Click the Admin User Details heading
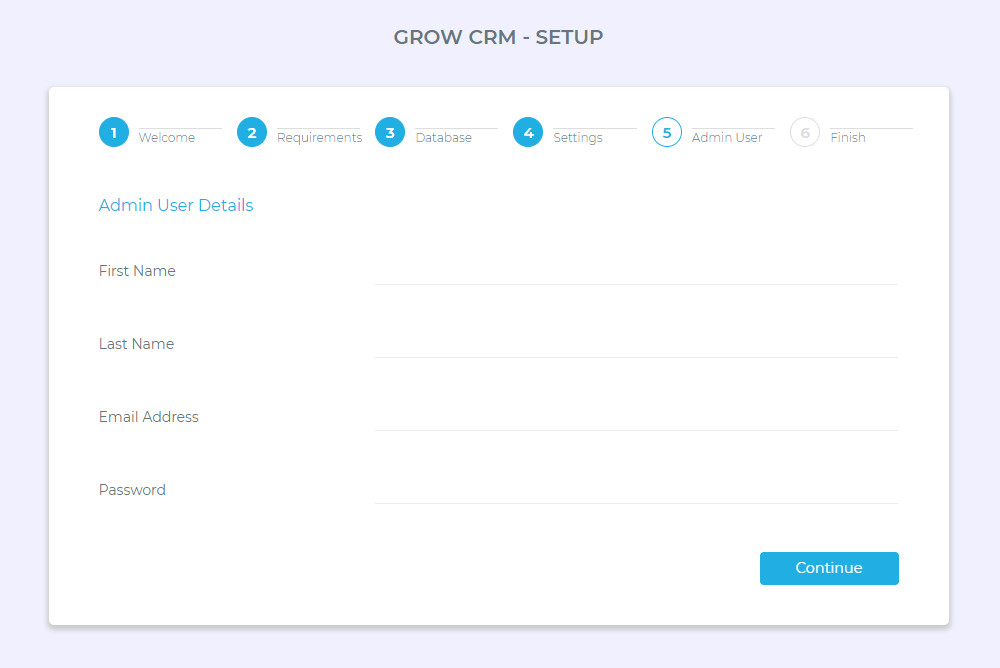The height and width of the screenshot is (668, 1000). click(176, 205)
